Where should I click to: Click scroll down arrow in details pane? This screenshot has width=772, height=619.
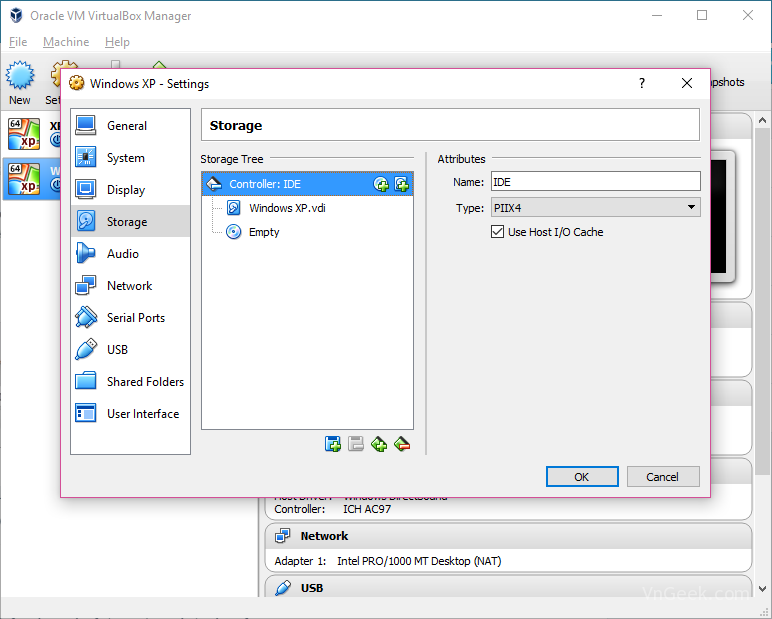(x=762, y=588)
